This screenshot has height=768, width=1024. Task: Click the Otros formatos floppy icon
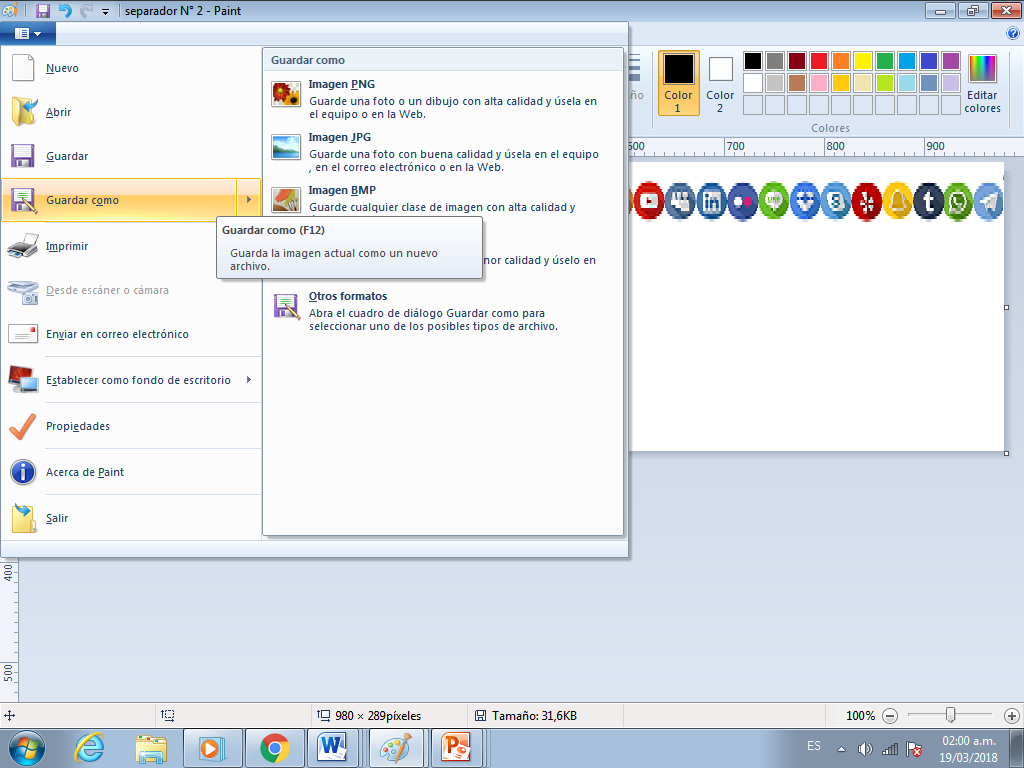tap(286, 306)
